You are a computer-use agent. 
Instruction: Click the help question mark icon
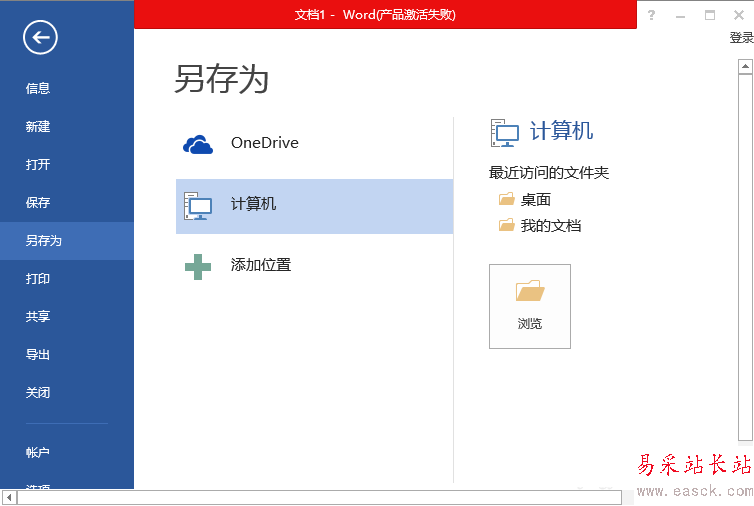pos(651,15)
